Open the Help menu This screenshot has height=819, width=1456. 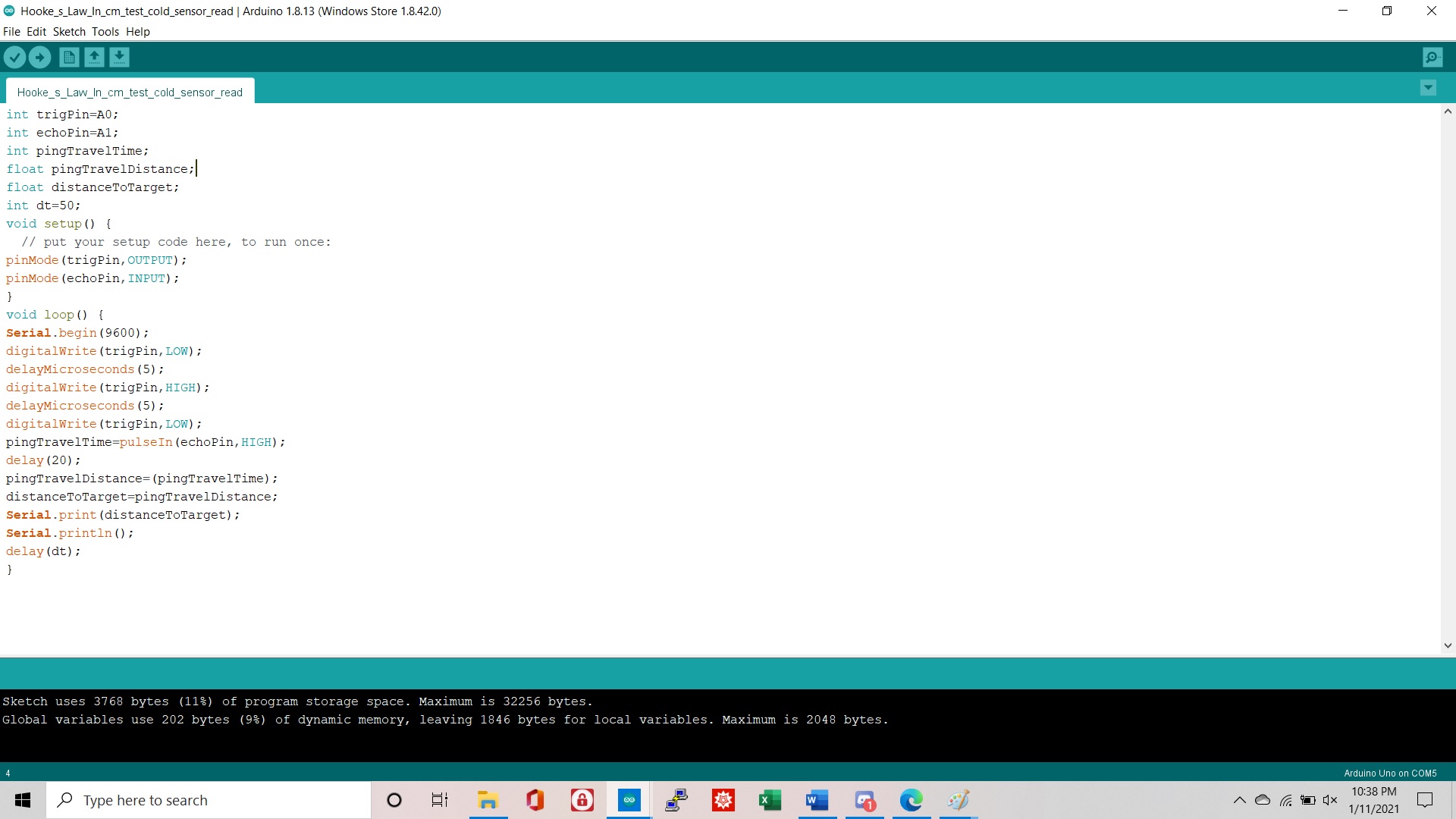point(138,32)
